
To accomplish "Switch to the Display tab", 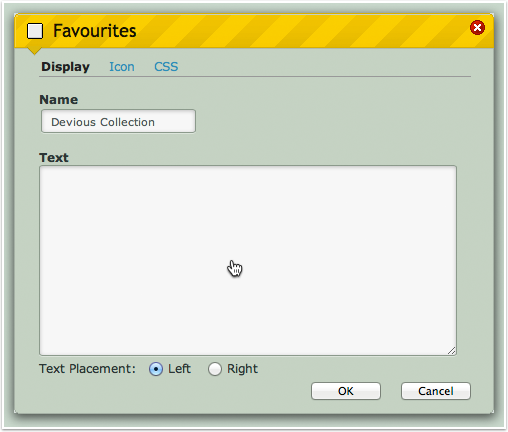I will [65, 67].
